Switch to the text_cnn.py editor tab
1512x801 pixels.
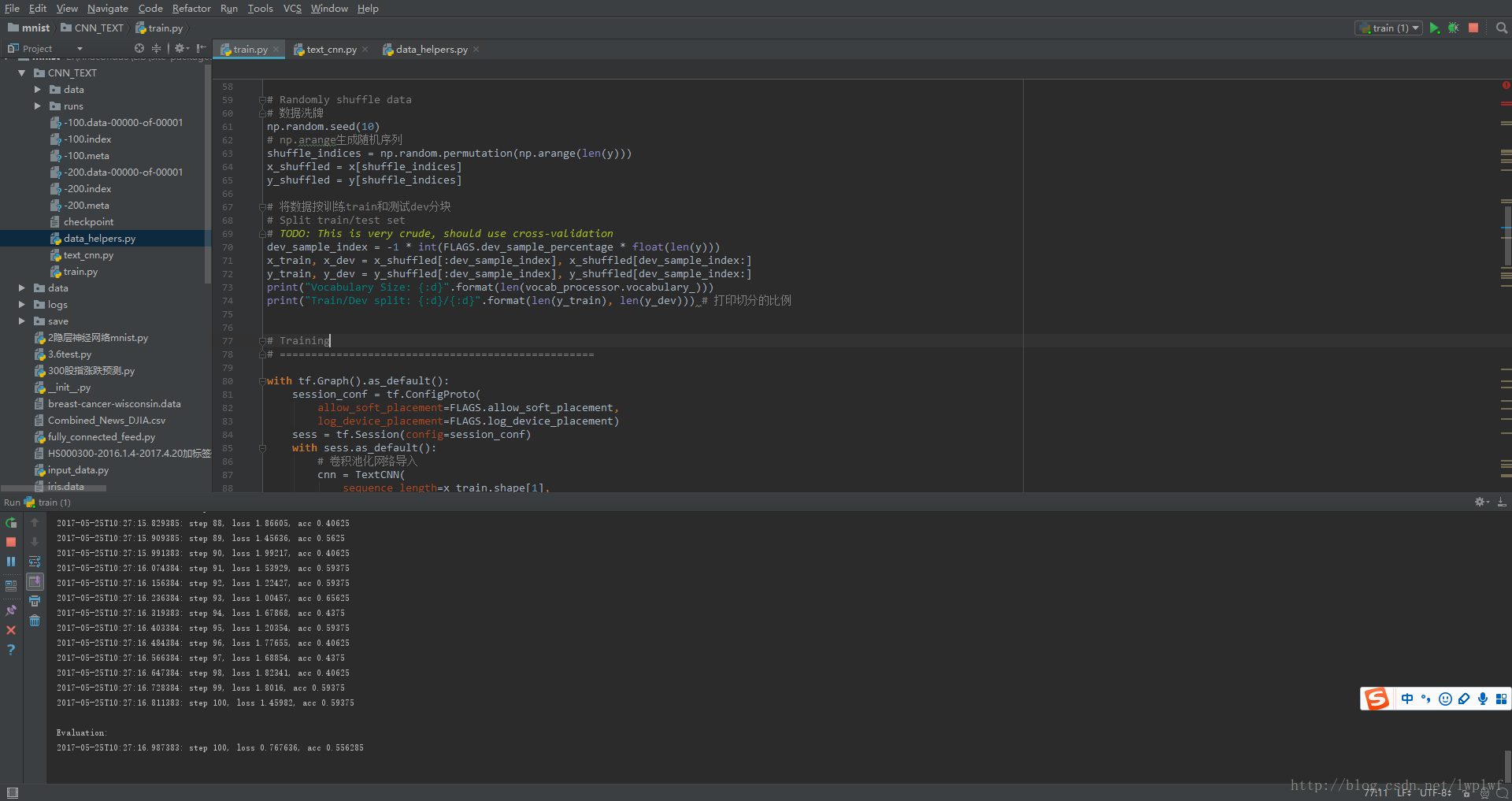pos(331,49)
